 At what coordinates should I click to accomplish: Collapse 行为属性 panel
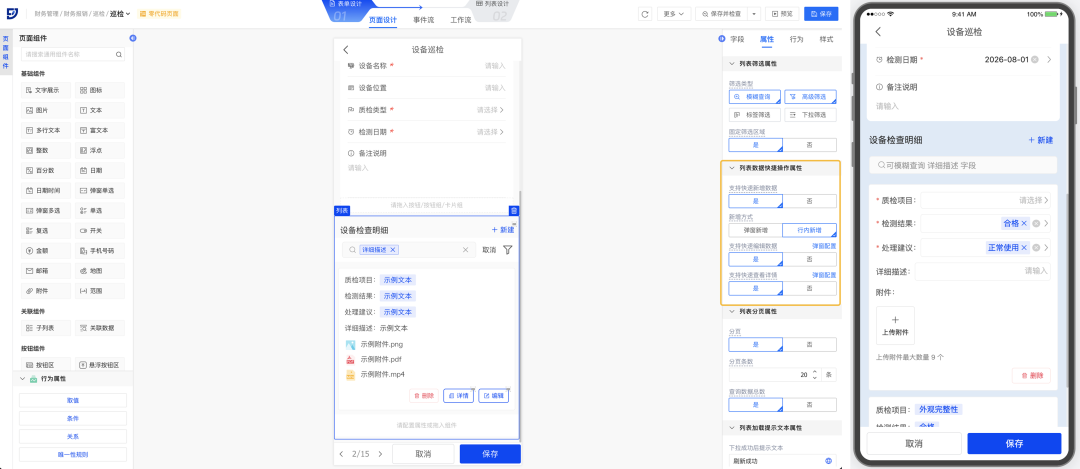tap(21, 379)
